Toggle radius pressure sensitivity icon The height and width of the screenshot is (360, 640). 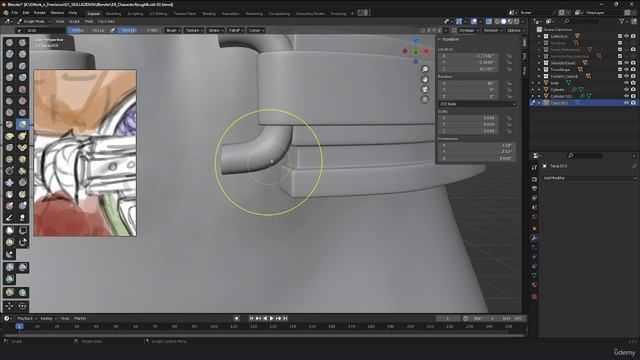click(112, 30)
